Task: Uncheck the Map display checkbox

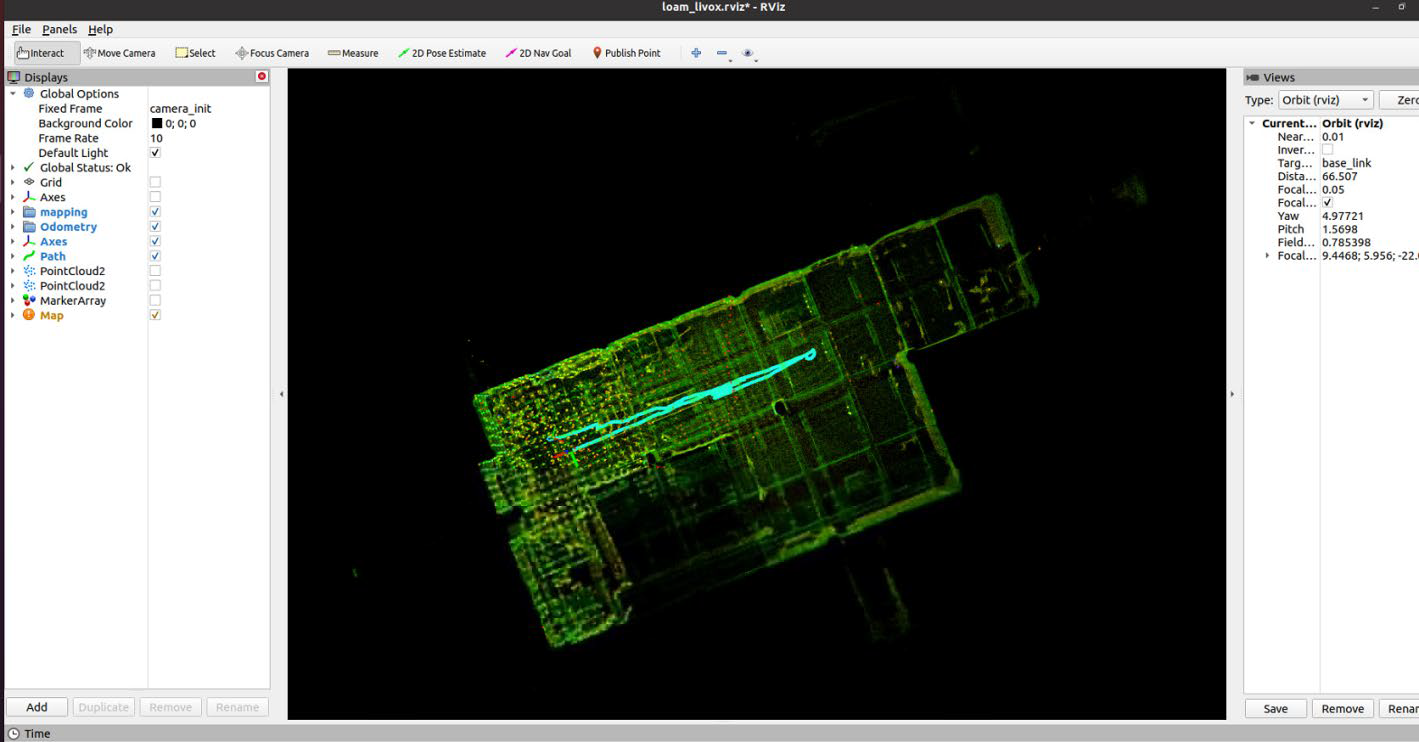Action: 155,315
